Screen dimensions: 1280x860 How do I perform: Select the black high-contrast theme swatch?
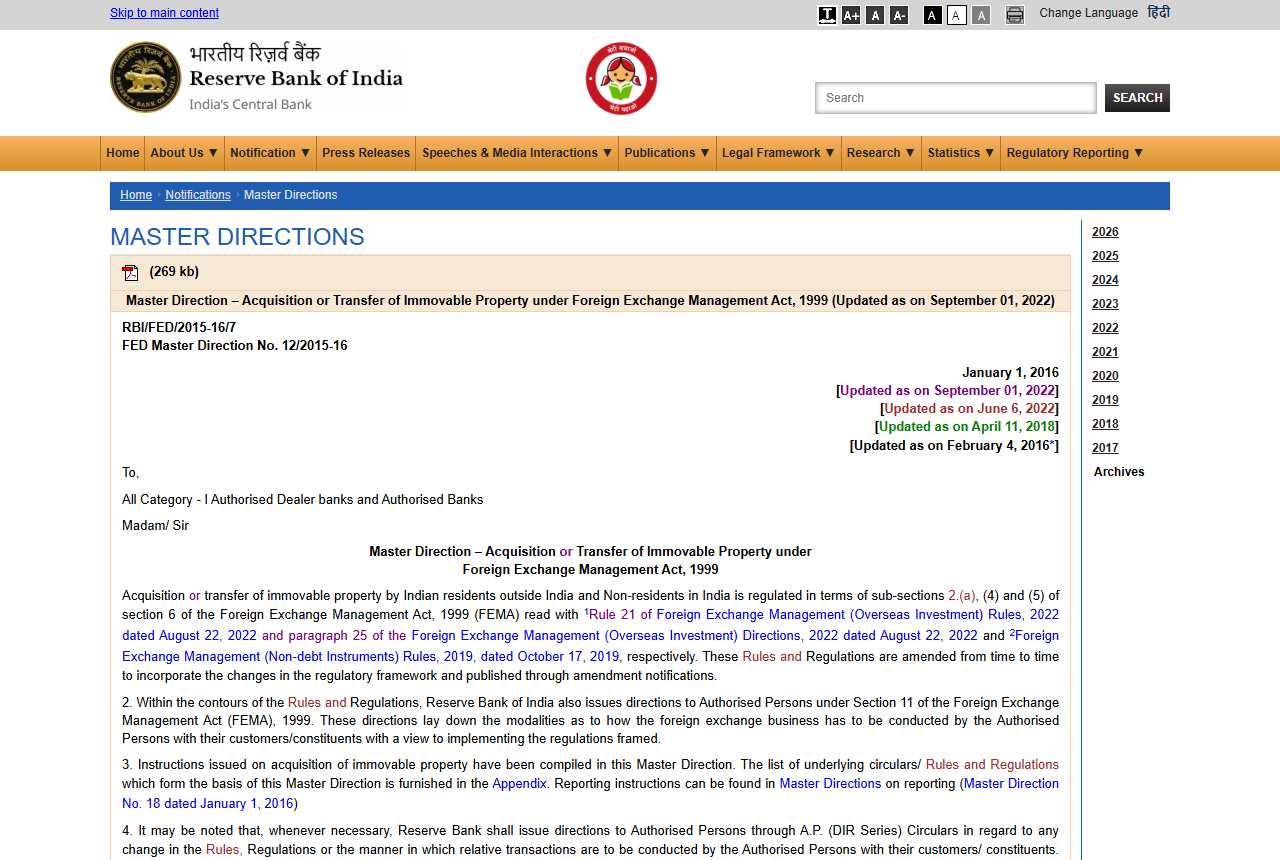933,15
